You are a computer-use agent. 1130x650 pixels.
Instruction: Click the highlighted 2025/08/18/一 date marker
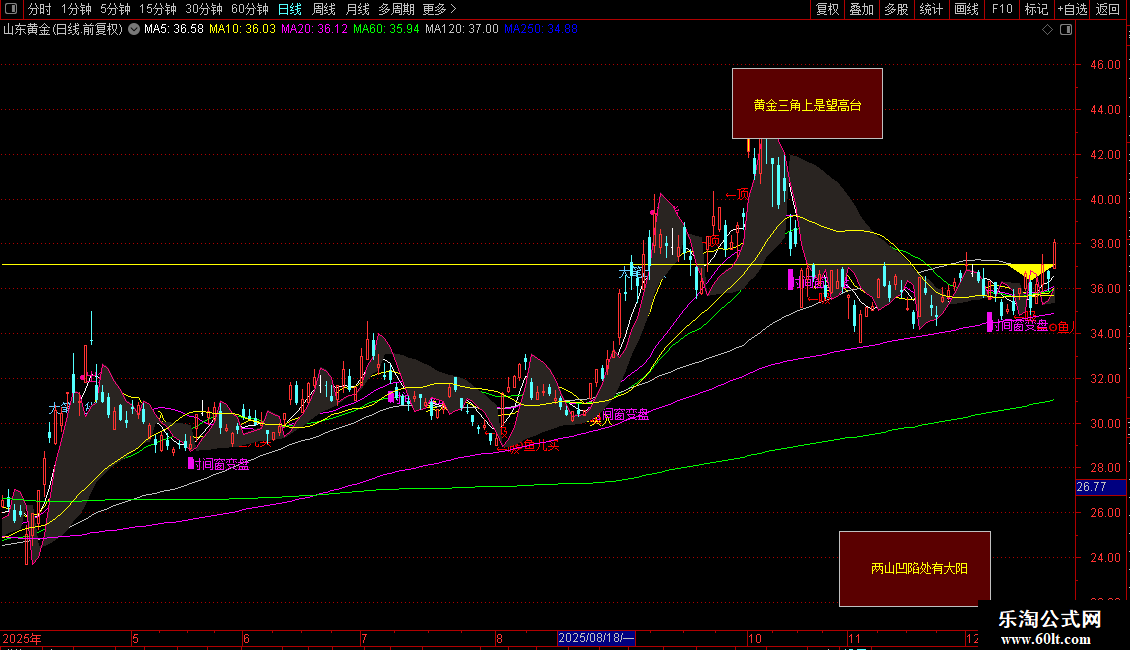[x=597, y=638]
